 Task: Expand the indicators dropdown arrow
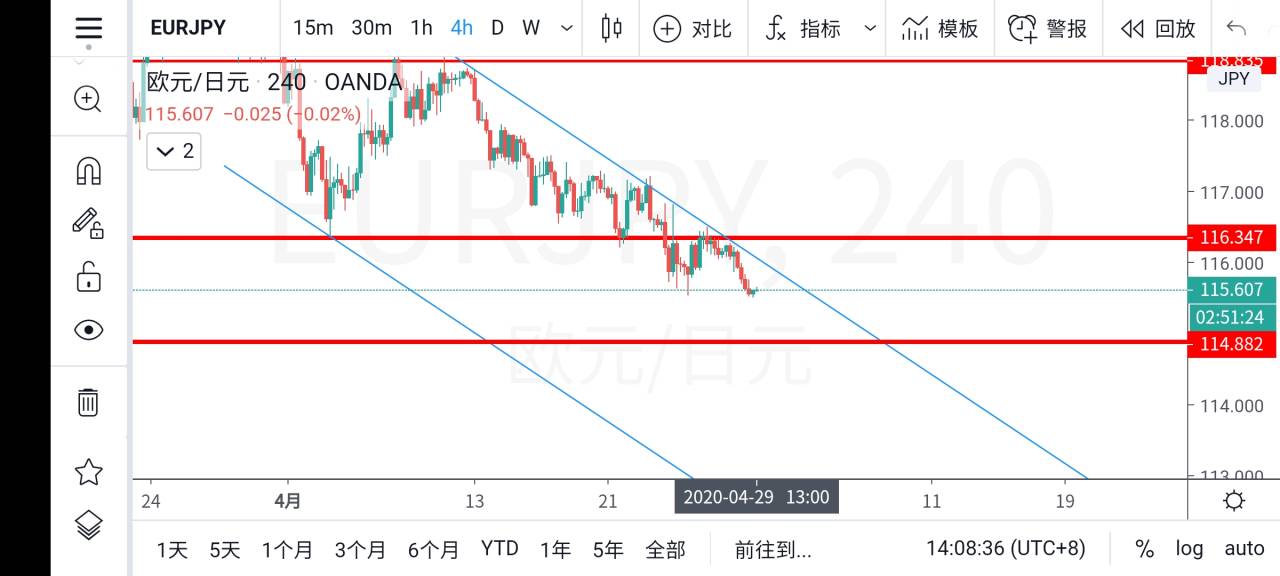pyautogui.click(x=869, y=28)
